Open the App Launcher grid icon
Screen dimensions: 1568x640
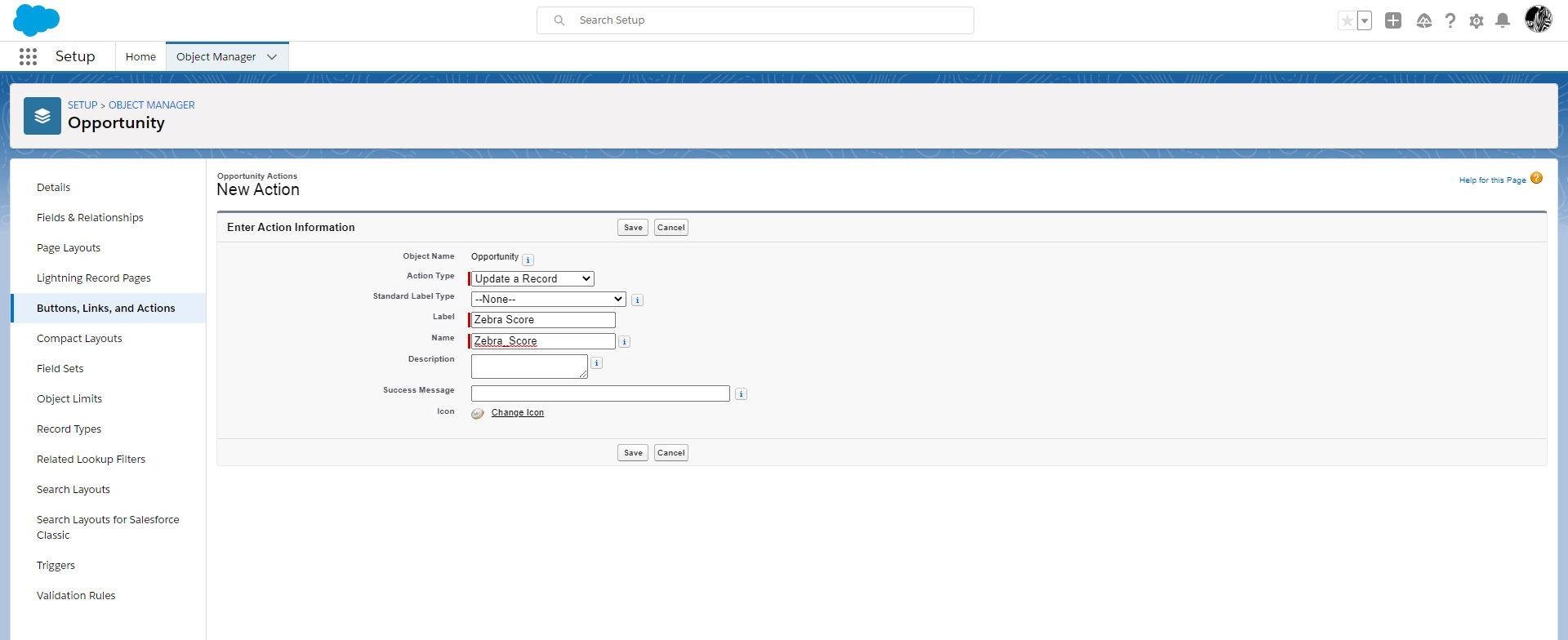pyautogui.click(x=29, y=56)
